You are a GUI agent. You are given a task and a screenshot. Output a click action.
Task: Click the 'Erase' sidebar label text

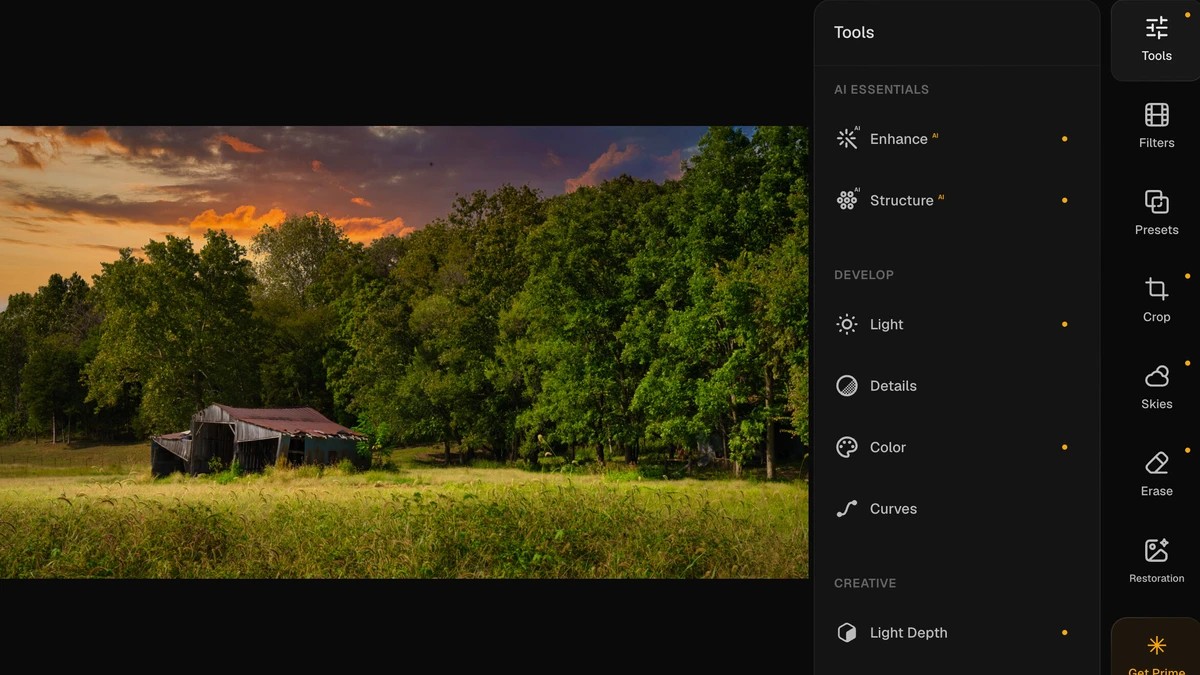[1157, 491]
